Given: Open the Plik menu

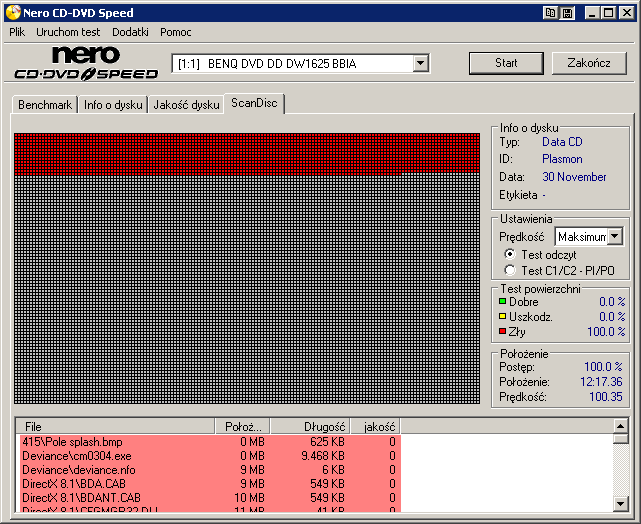Looking at the screenshot, I should [x=17, y=32].
